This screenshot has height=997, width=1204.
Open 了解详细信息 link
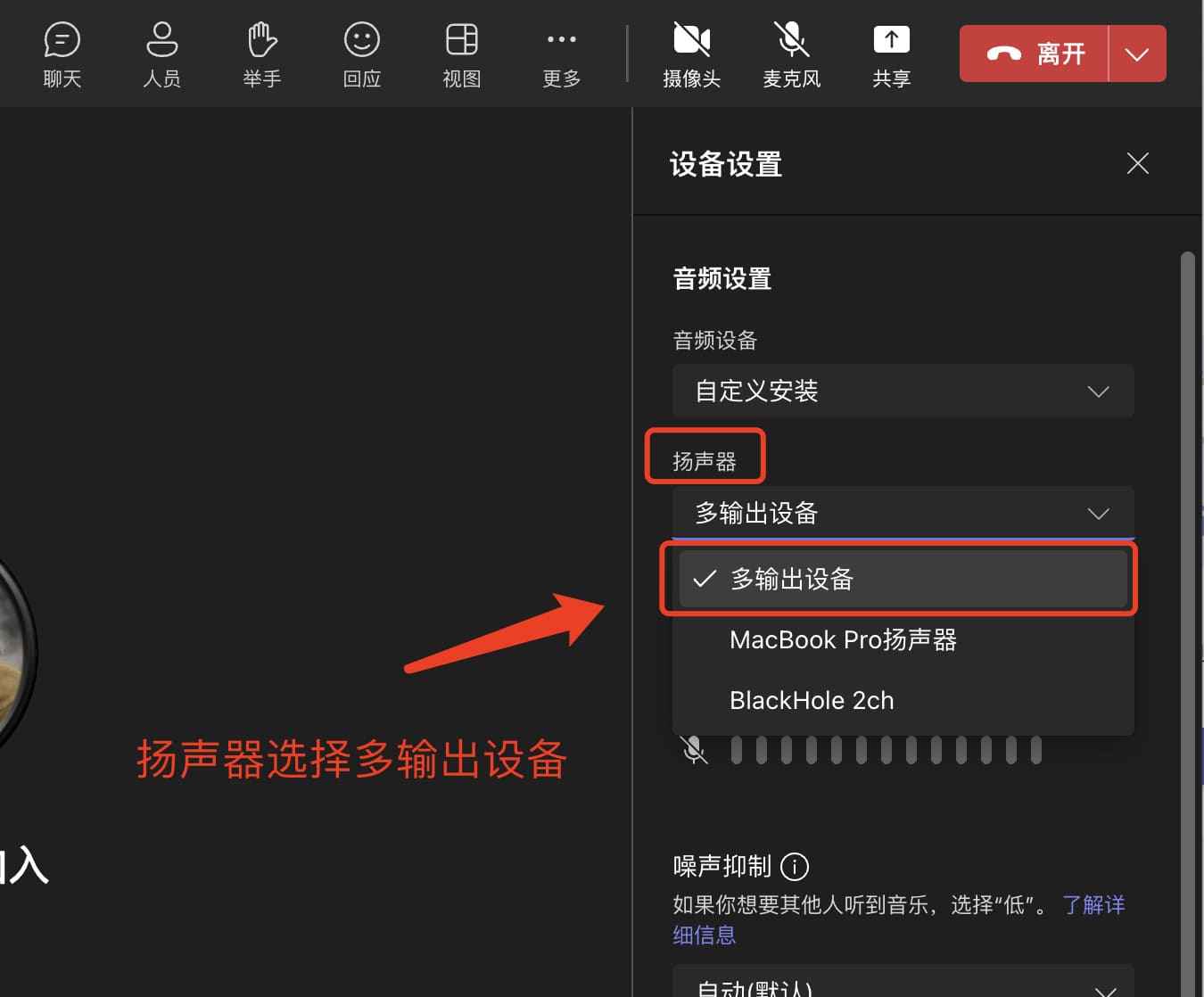pos(1093,904)
